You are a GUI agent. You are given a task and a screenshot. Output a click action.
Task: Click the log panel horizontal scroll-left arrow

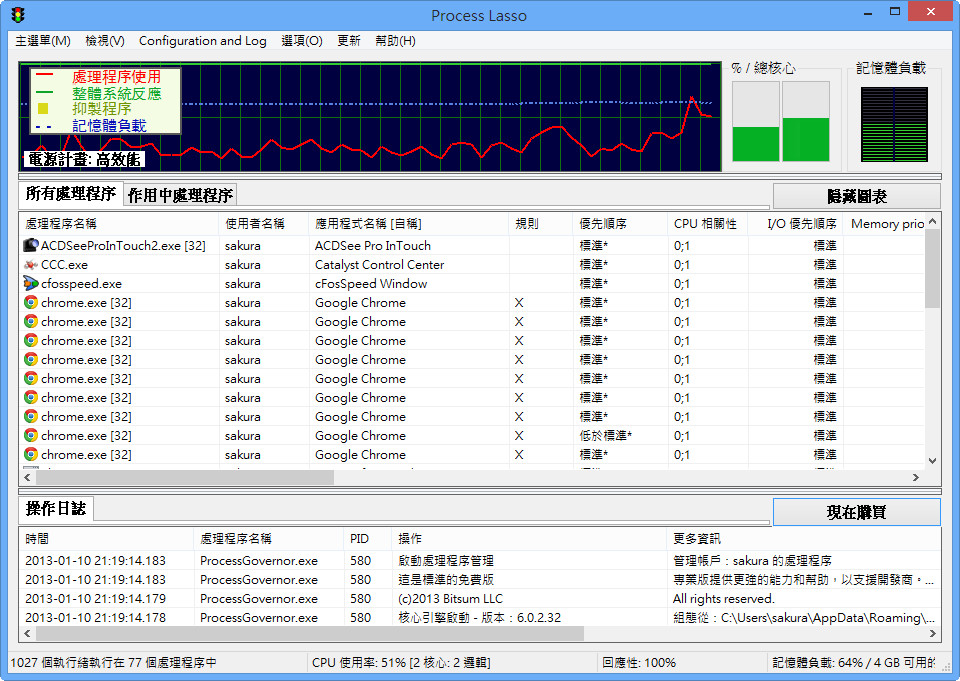(27, 633)
